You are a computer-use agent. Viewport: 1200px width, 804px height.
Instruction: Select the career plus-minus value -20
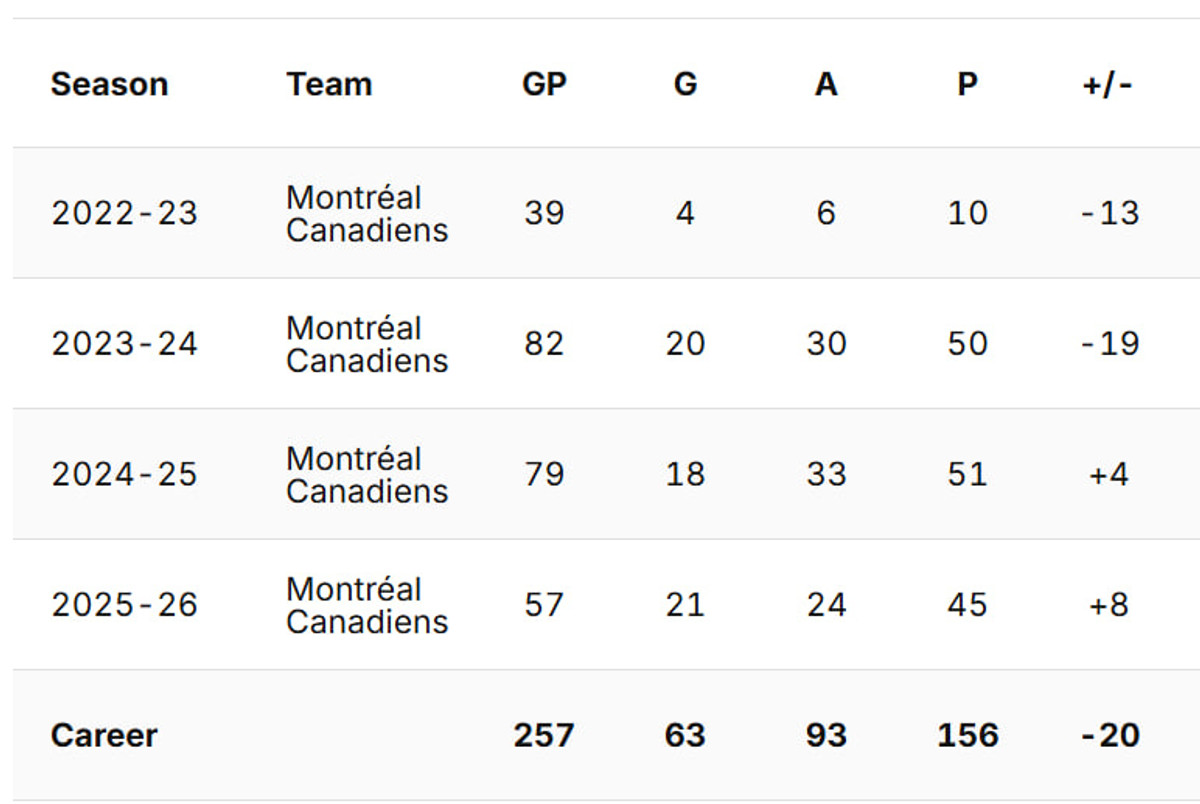1110,736
